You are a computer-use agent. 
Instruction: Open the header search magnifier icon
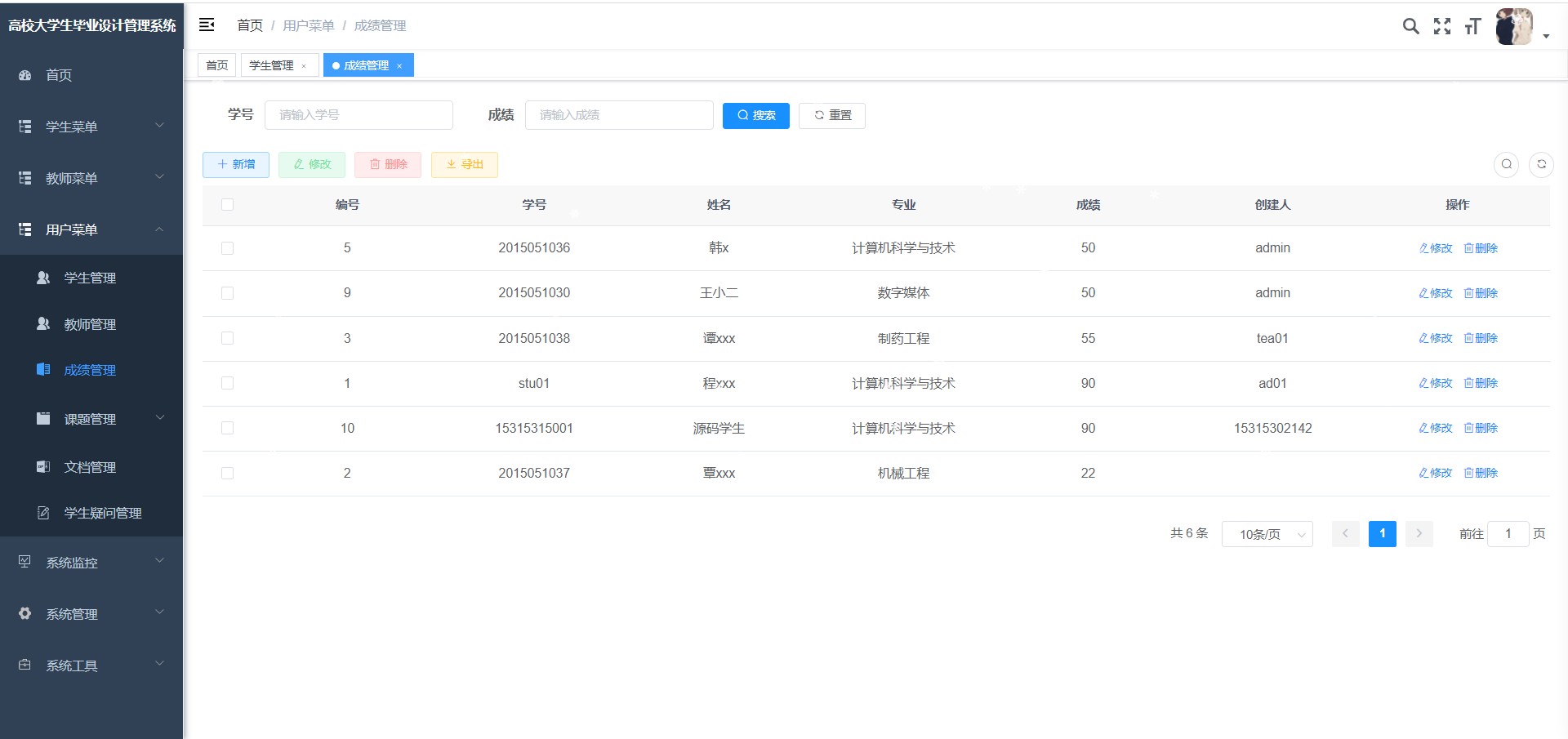(x=1410, y=26)
